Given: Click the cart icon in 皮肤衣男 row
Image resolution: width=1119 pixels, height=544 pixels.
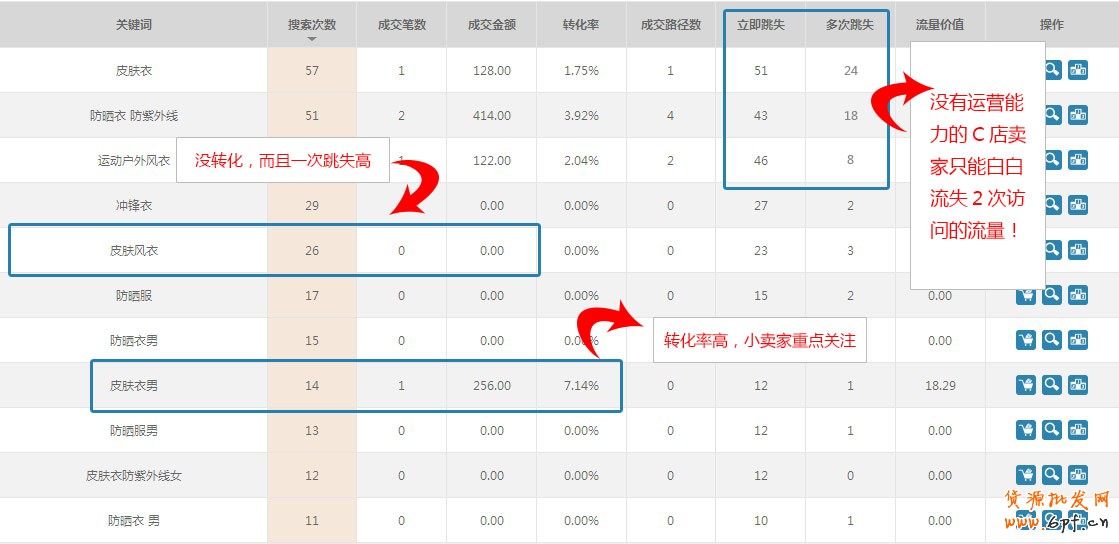Looking at the screenshot, I should (1025, 385).
